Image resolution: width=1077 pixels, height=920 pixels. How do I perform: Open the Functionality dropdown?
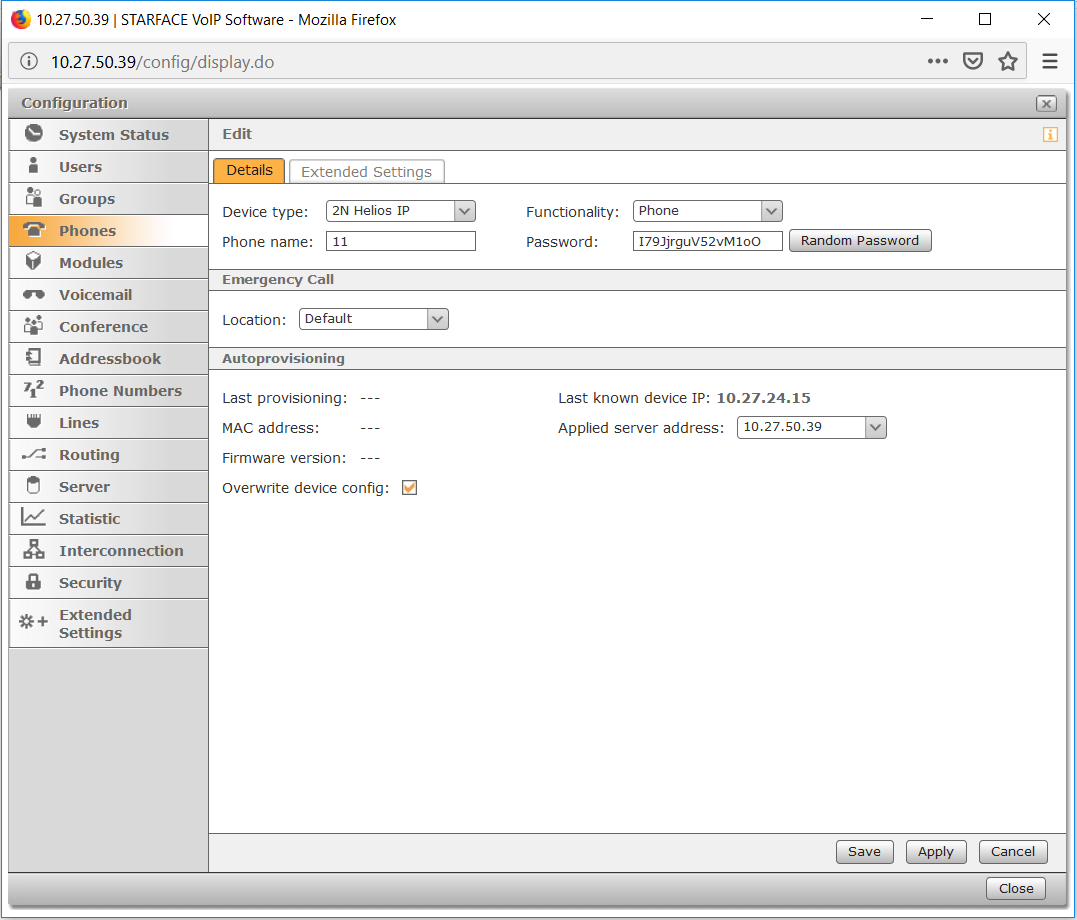[x=771, y=211]
